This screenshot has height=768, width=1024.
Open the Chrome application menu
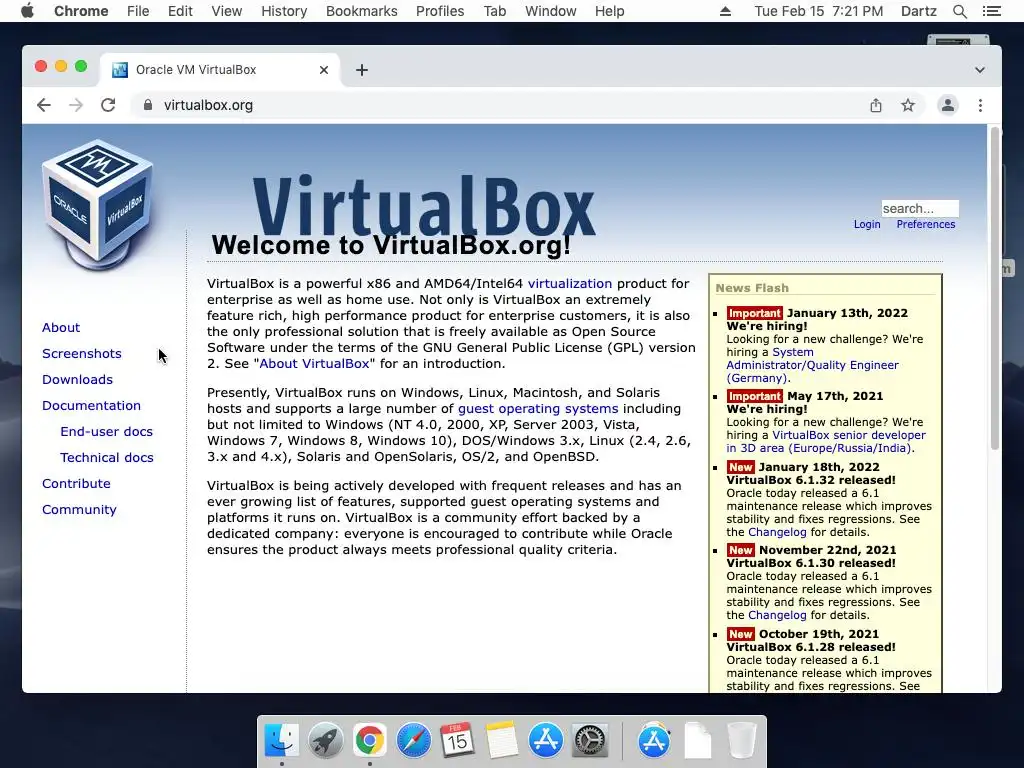(81, 11)
